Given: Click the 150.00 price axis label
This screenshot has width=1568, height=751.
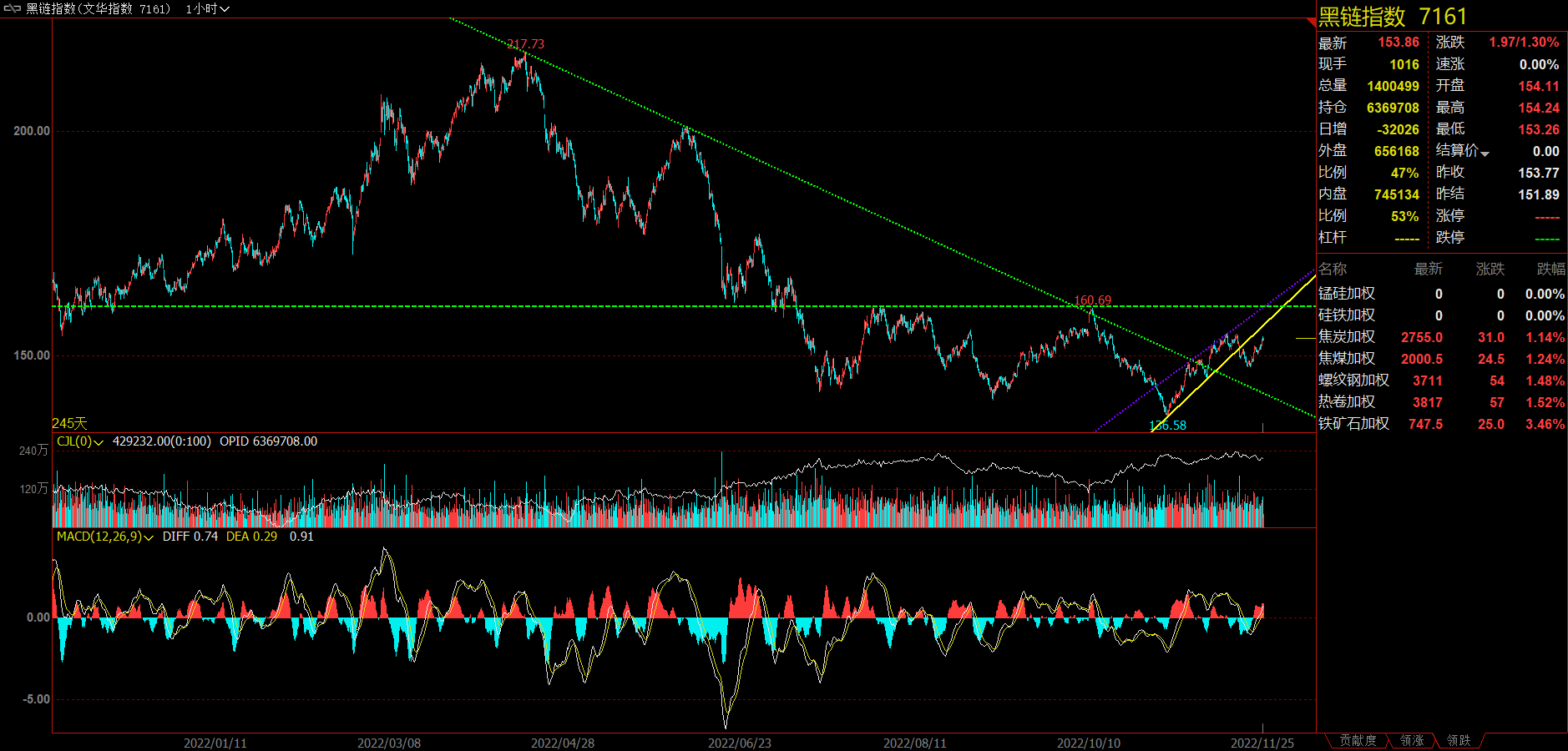Looking at the screenshot, I should pos(32,355).
